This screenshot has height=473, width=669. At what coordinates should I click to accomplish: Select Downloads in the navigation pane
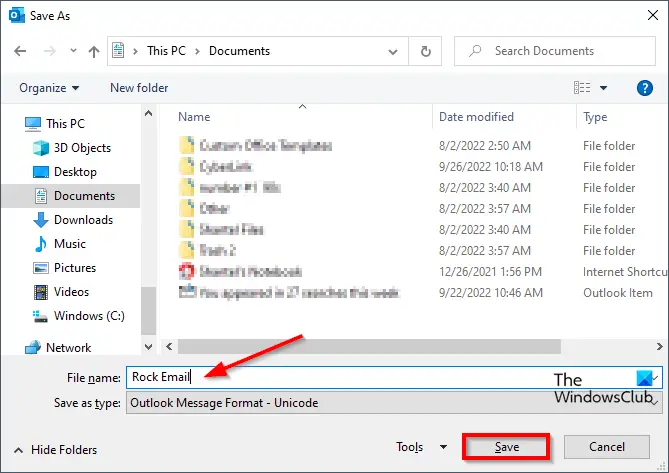(73, 220)
